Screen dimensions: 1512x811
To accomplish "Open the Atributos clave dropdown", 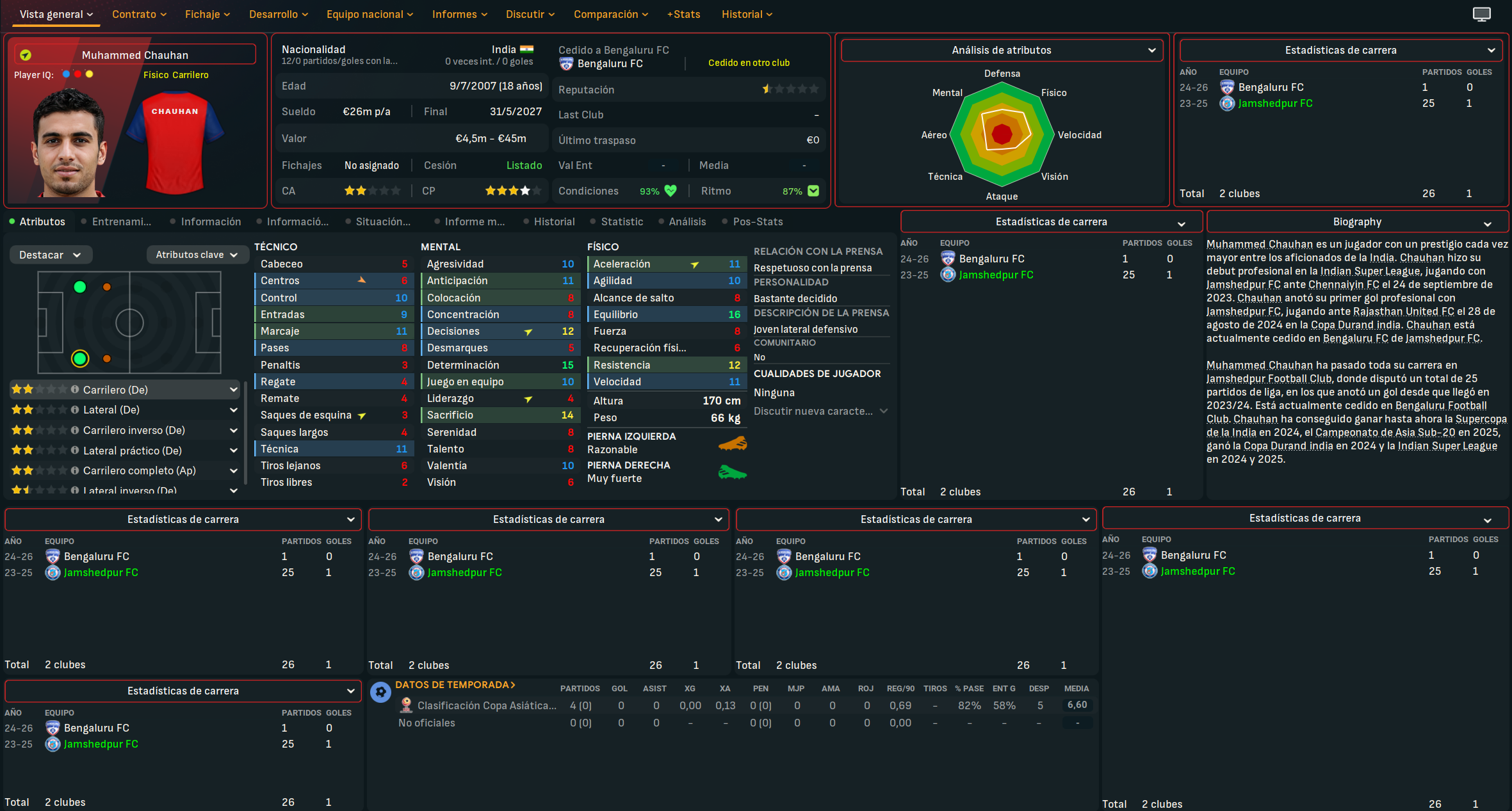I will [197, 255].
